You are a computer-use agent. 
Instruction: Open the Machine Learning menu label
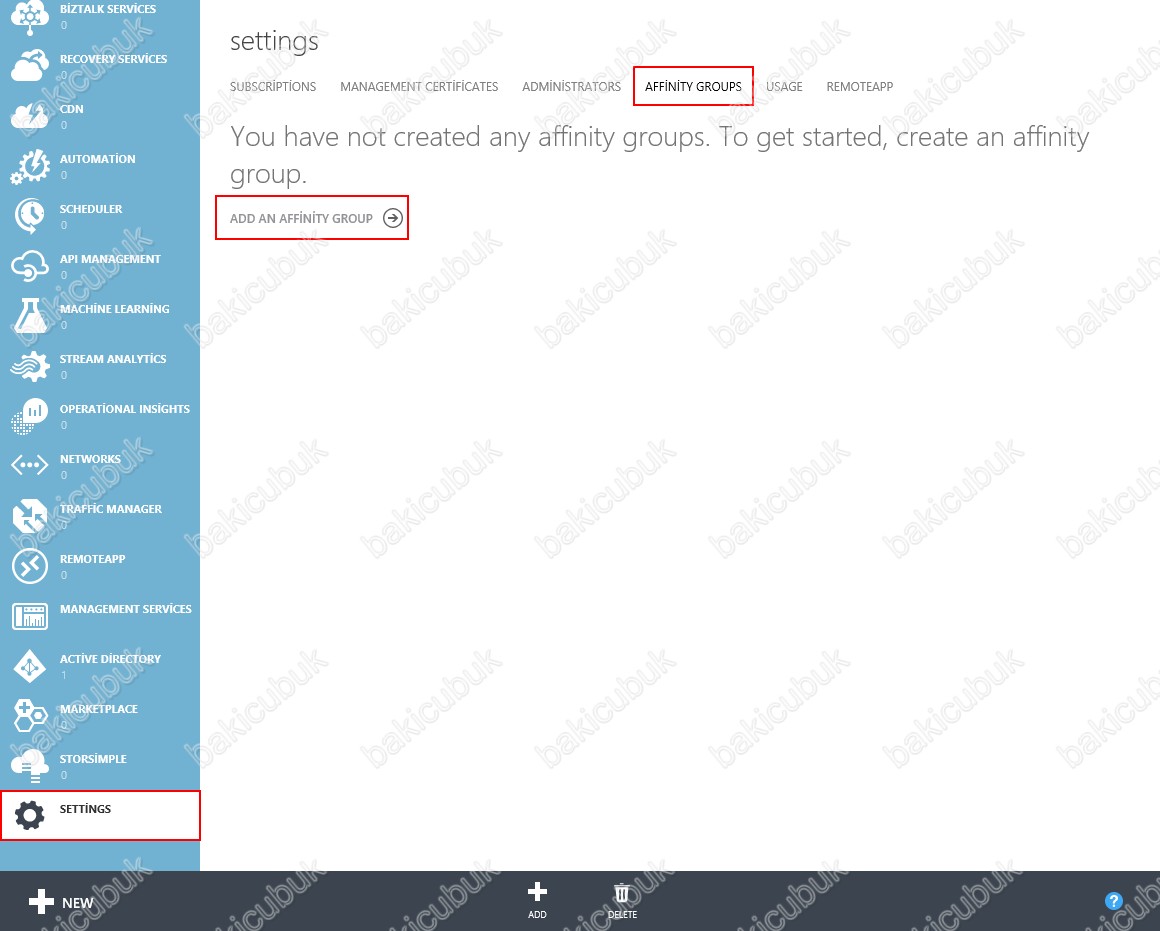tap(115, 309)
